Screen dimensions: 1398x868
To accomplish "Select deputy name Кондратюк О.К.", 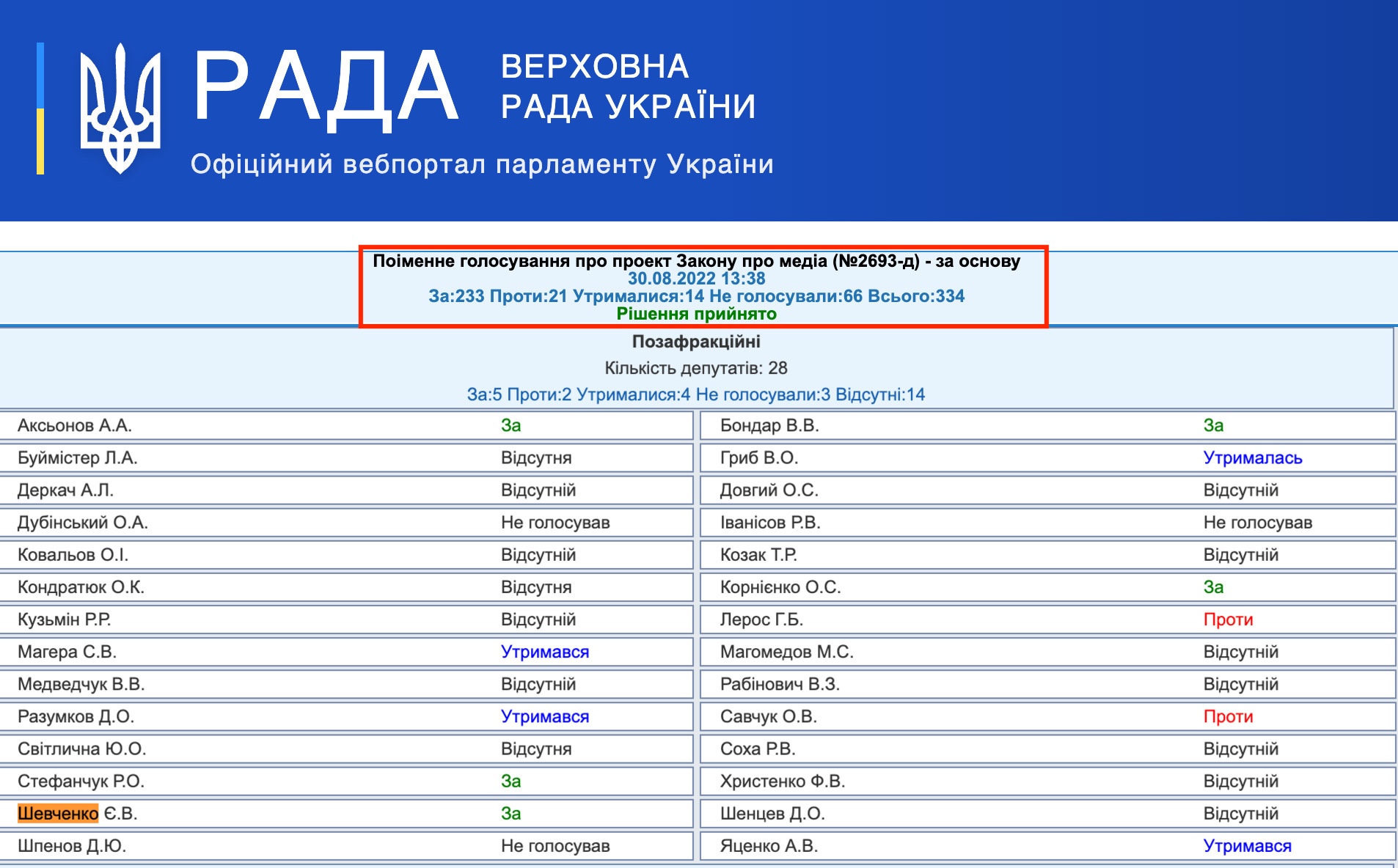I will [81, 586].
